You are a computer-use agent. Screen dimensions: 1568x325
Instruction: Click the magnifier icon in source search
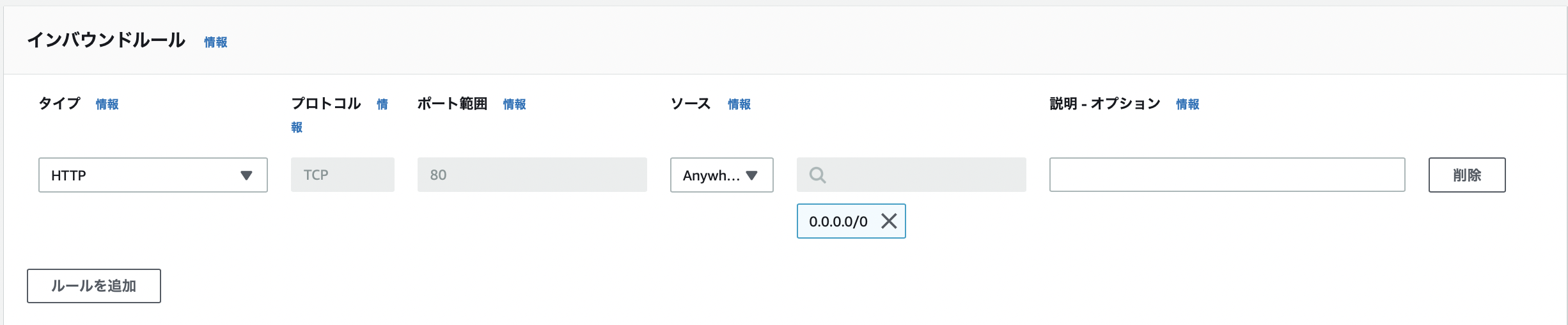click(817, 175)
